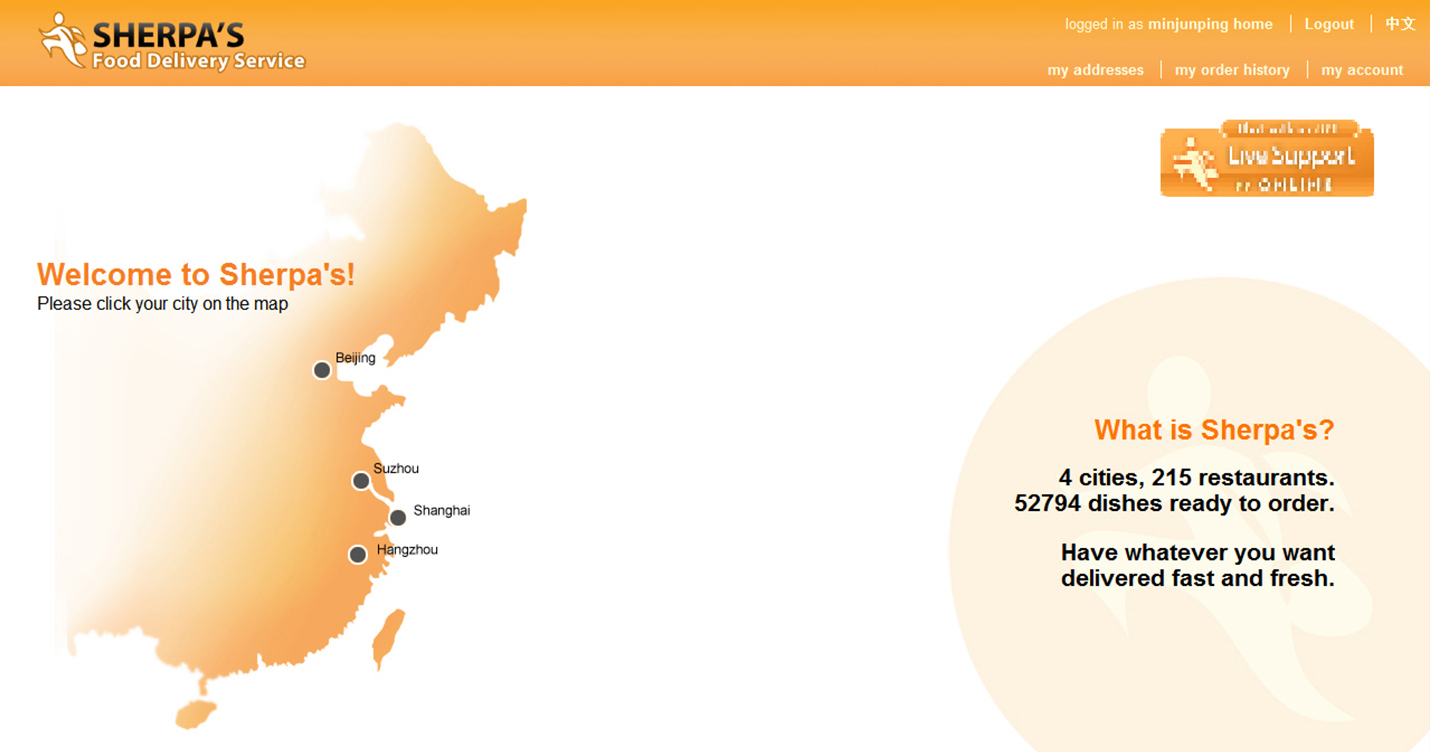Open the minjunping home link

coord(1210,24)
